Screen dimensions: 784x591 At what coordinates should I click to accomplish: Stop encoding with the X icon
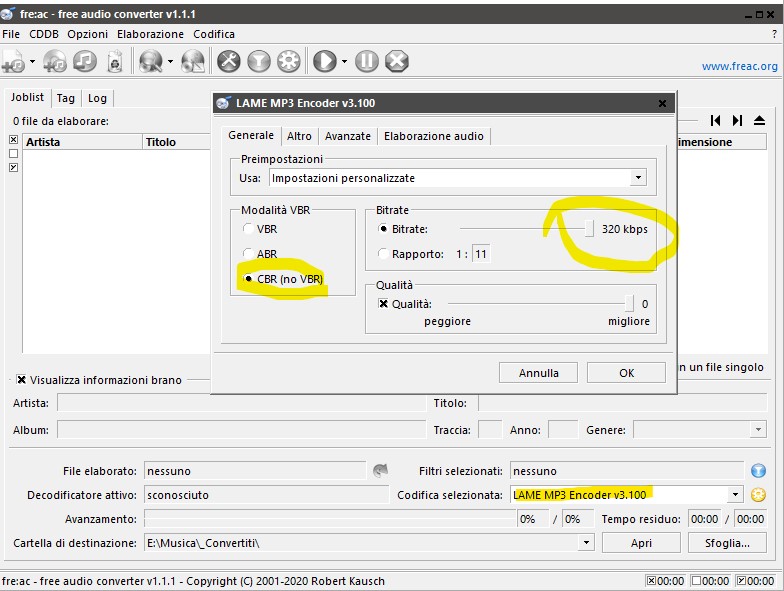click(x=397, y=62)
